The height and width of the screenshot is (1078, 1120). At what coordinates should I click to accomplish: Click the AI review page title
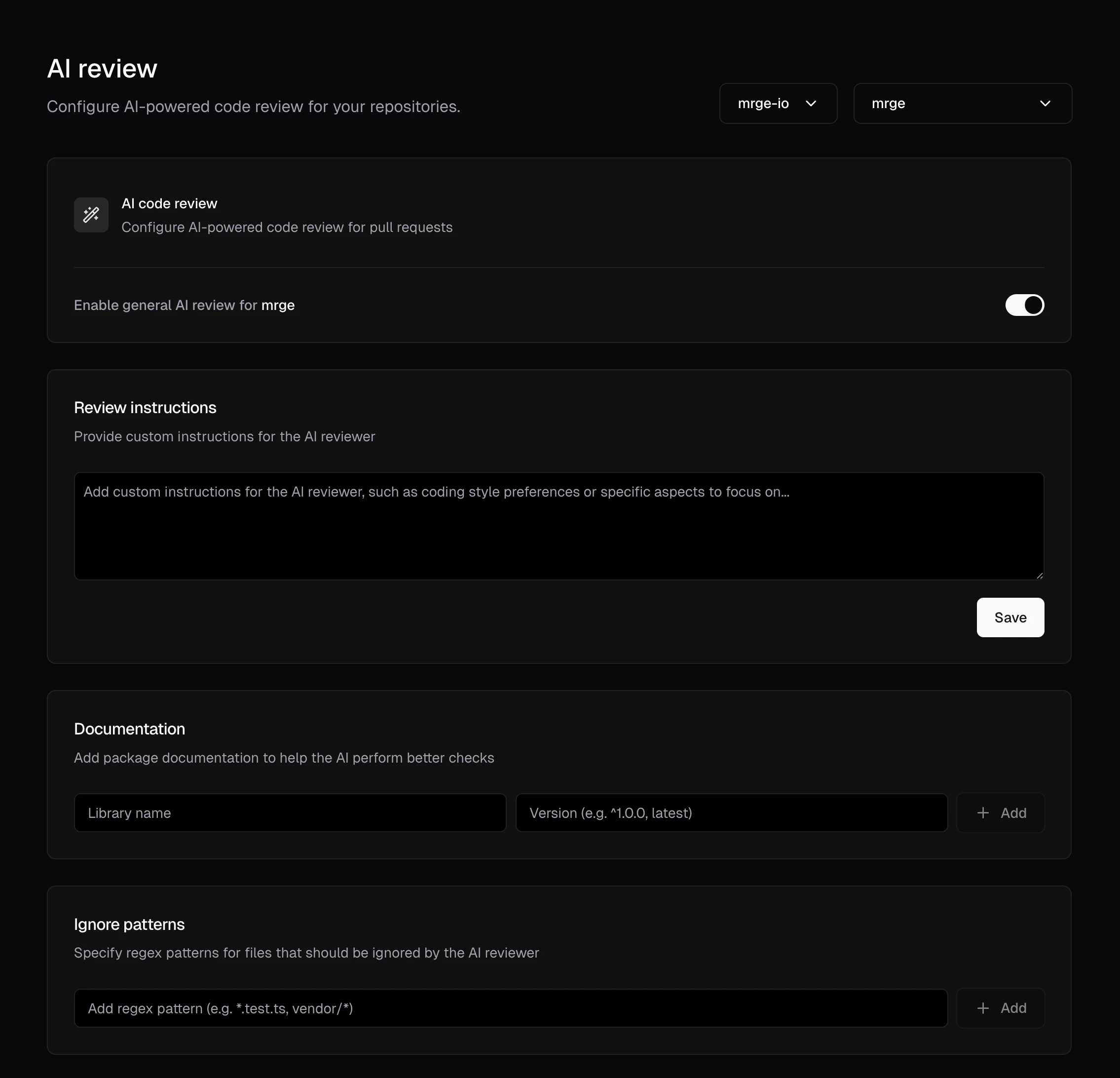click(x=102, y=68)
